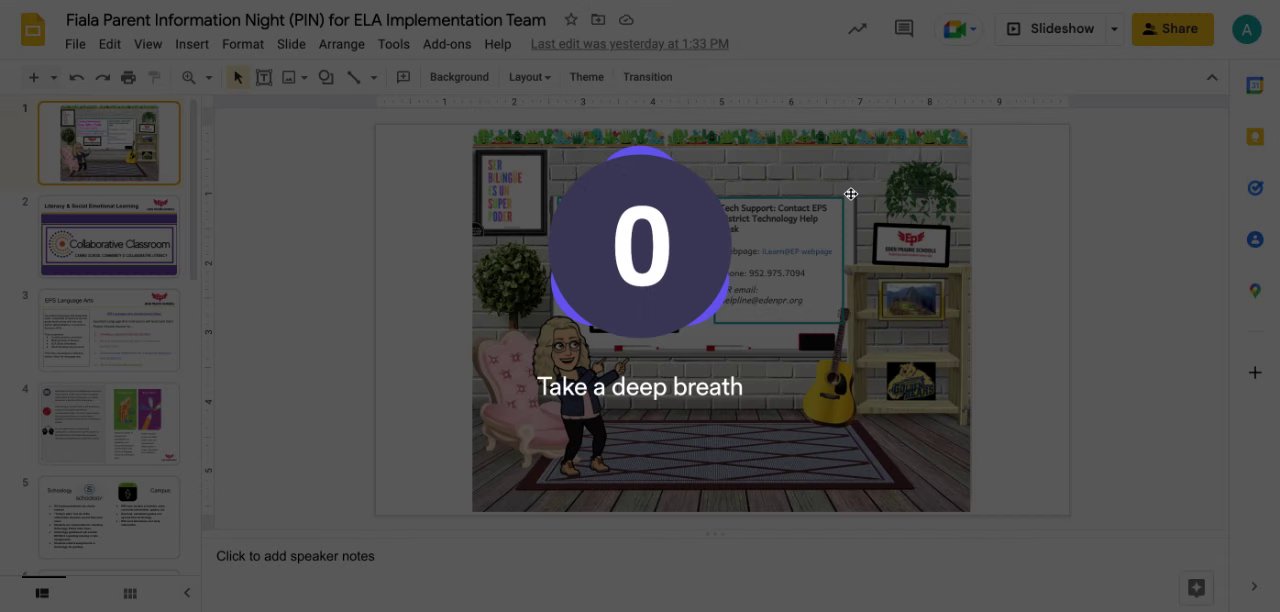Click the move to folder icon
Screen dimensions: 1280x612
coord(598,19)
